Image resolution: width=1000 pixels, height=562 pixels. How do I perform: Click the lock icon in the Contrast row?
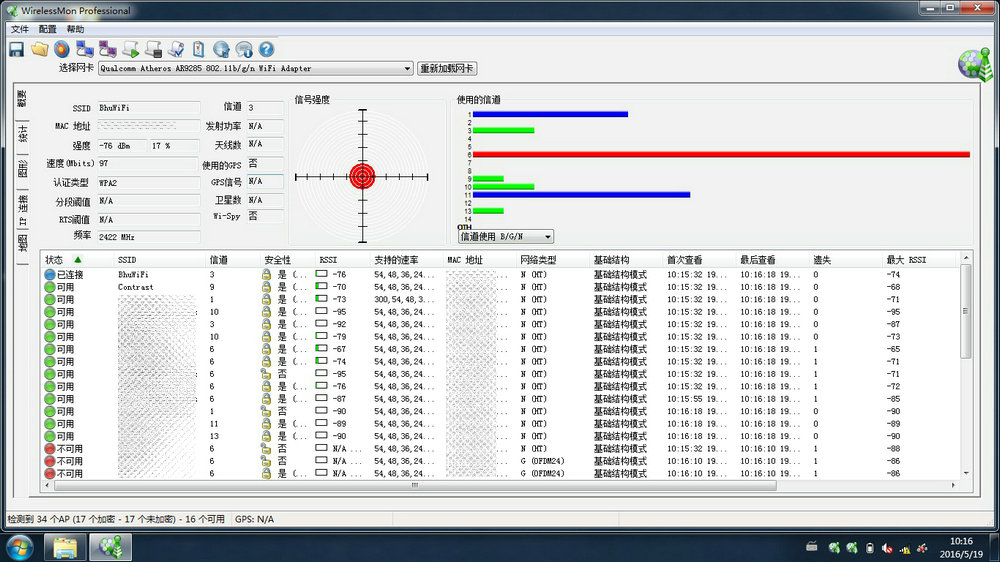[266, 287]
